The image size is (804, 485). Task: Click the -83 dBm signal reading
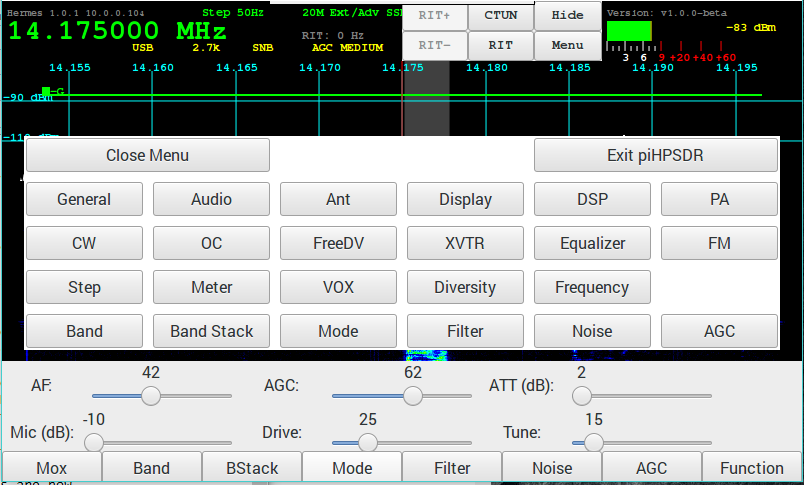point(751,28)
